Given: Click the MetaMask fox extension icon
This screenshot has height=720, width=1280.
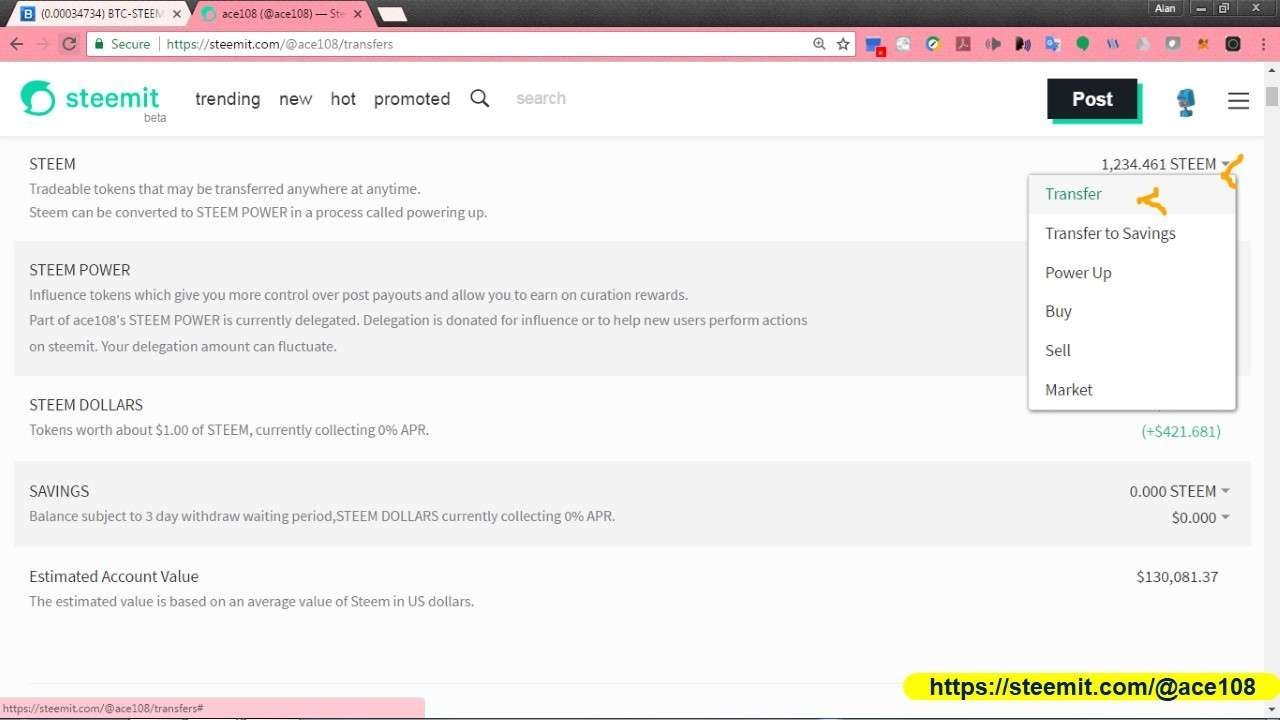Looking at the screenshot, I should click(x=1203, y=44).
